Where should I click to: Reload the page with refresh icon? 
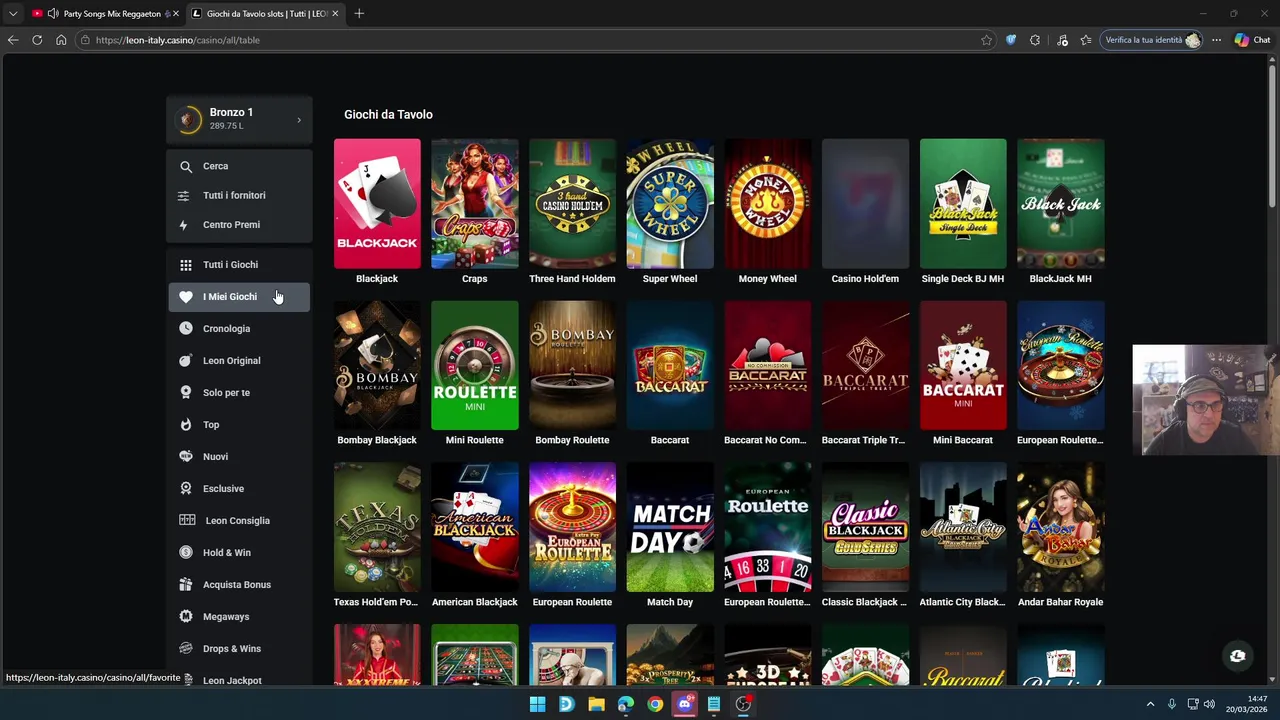click(x=37, y=40)
